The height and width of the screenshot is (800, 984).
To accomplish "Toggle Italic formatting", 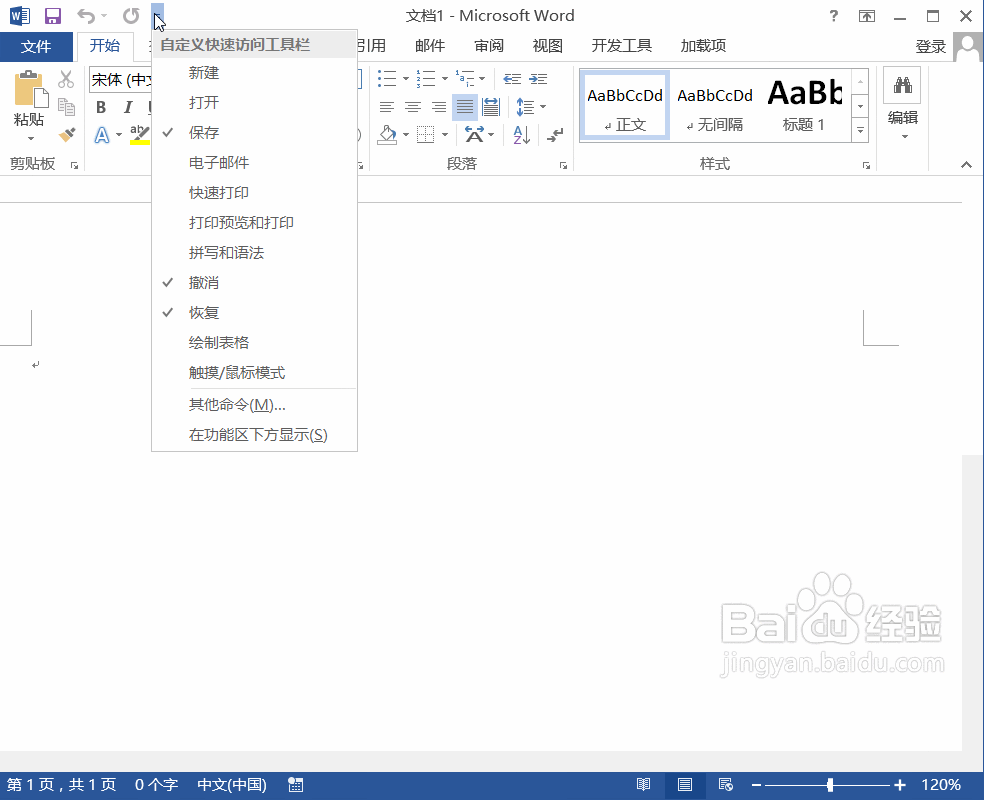I will click(128, 107).
